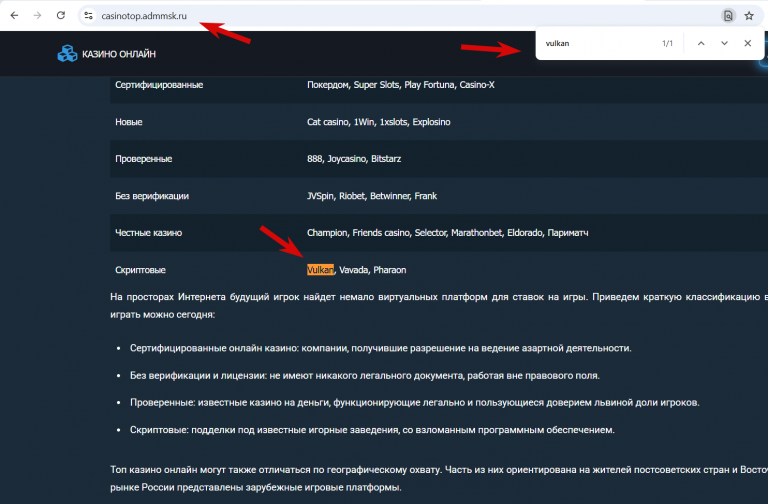Viewport: 768px width, 504px height.
Task: Open site information icon in address bar
Action: tap(88, 16)
